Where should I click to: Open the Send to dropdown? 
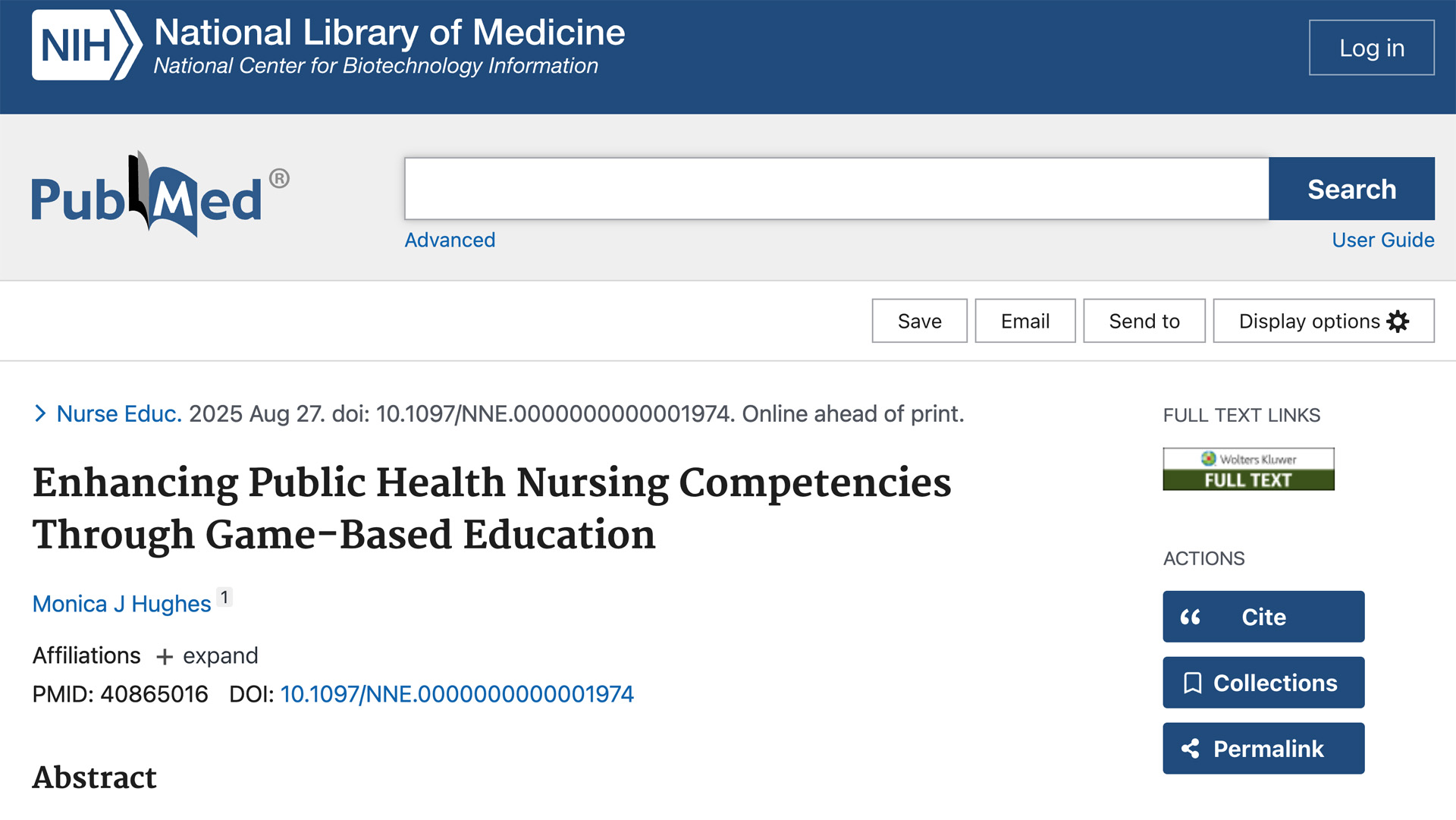[x=1144, y=322]
